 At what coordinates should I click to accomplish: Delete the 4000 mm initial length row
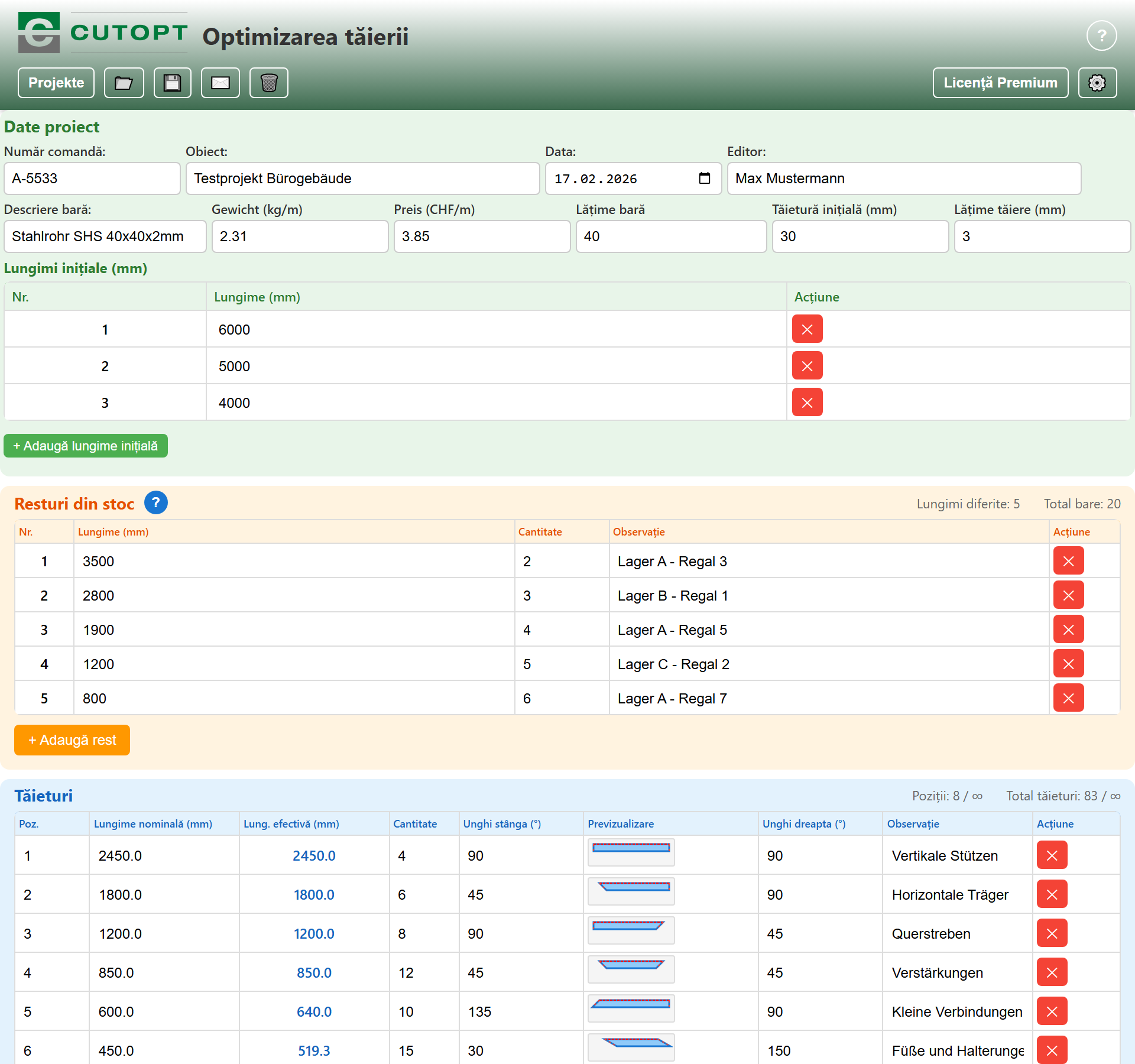[x=808, y=403]
